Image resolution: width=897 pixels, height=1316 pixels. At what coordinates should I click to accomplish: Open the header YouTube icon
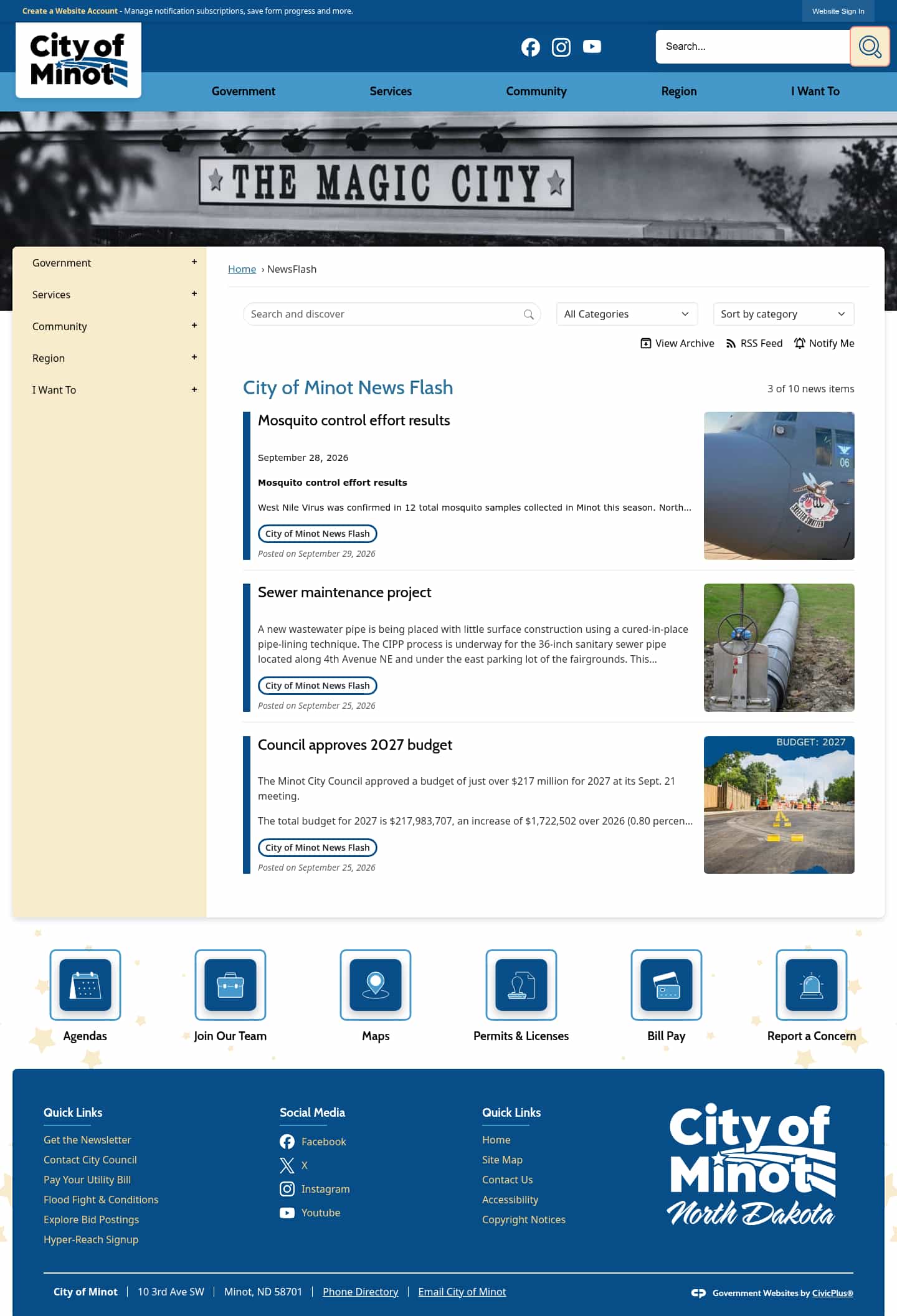point(592,47)
